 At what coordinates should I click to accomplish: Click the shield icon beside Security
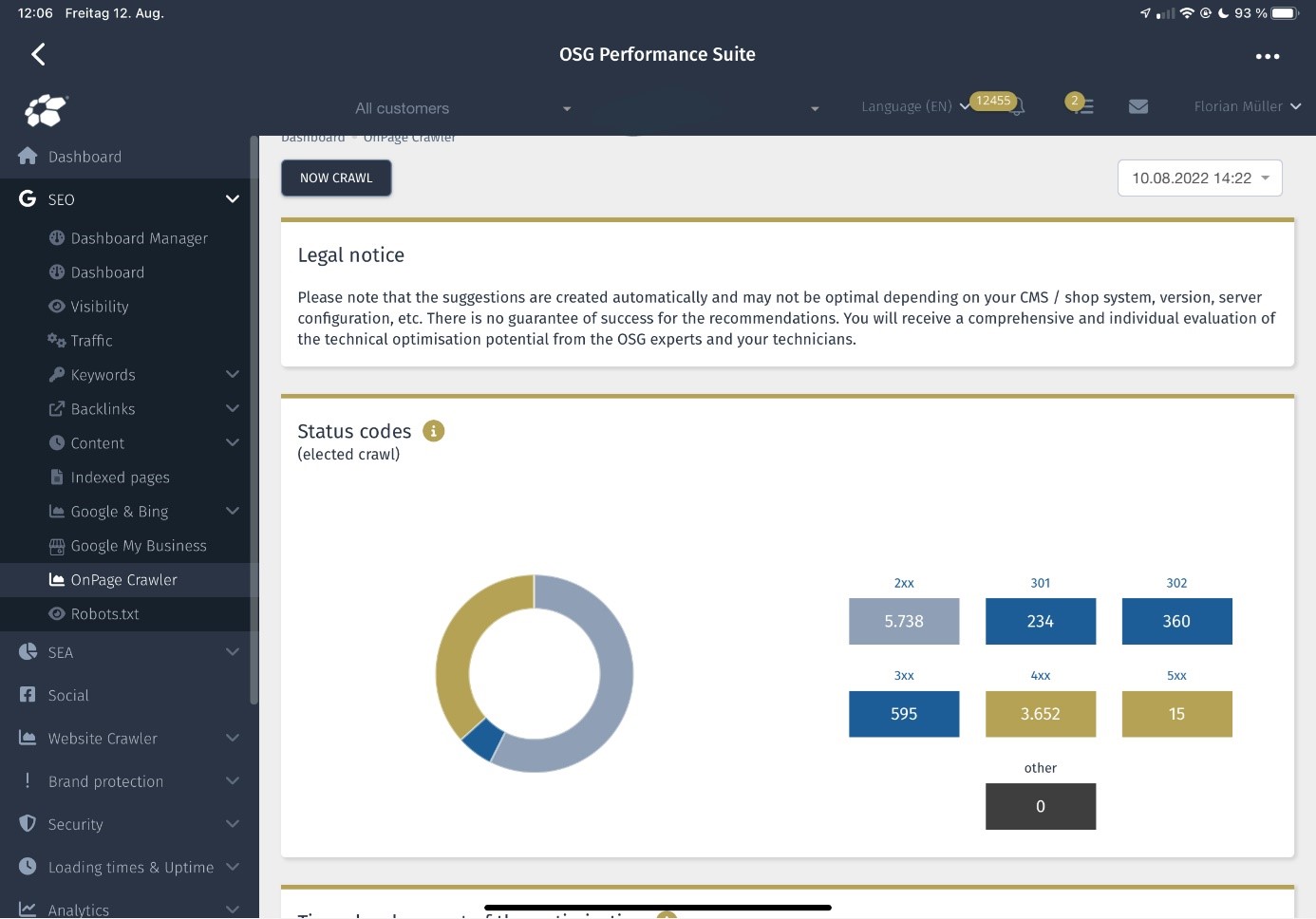[x=28, y=823]
